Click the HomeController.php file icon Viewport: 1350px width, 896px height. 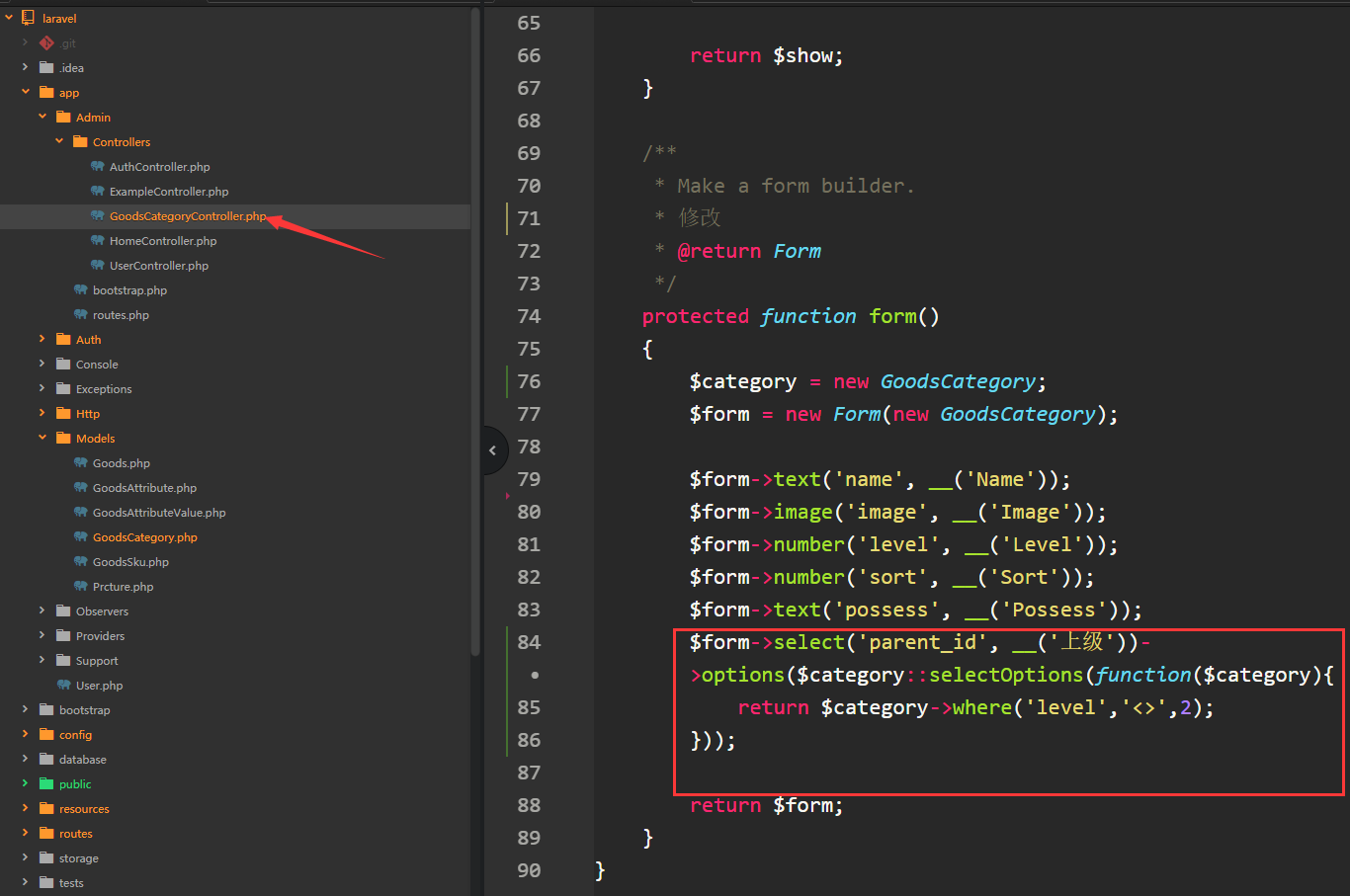coord(97,240)
